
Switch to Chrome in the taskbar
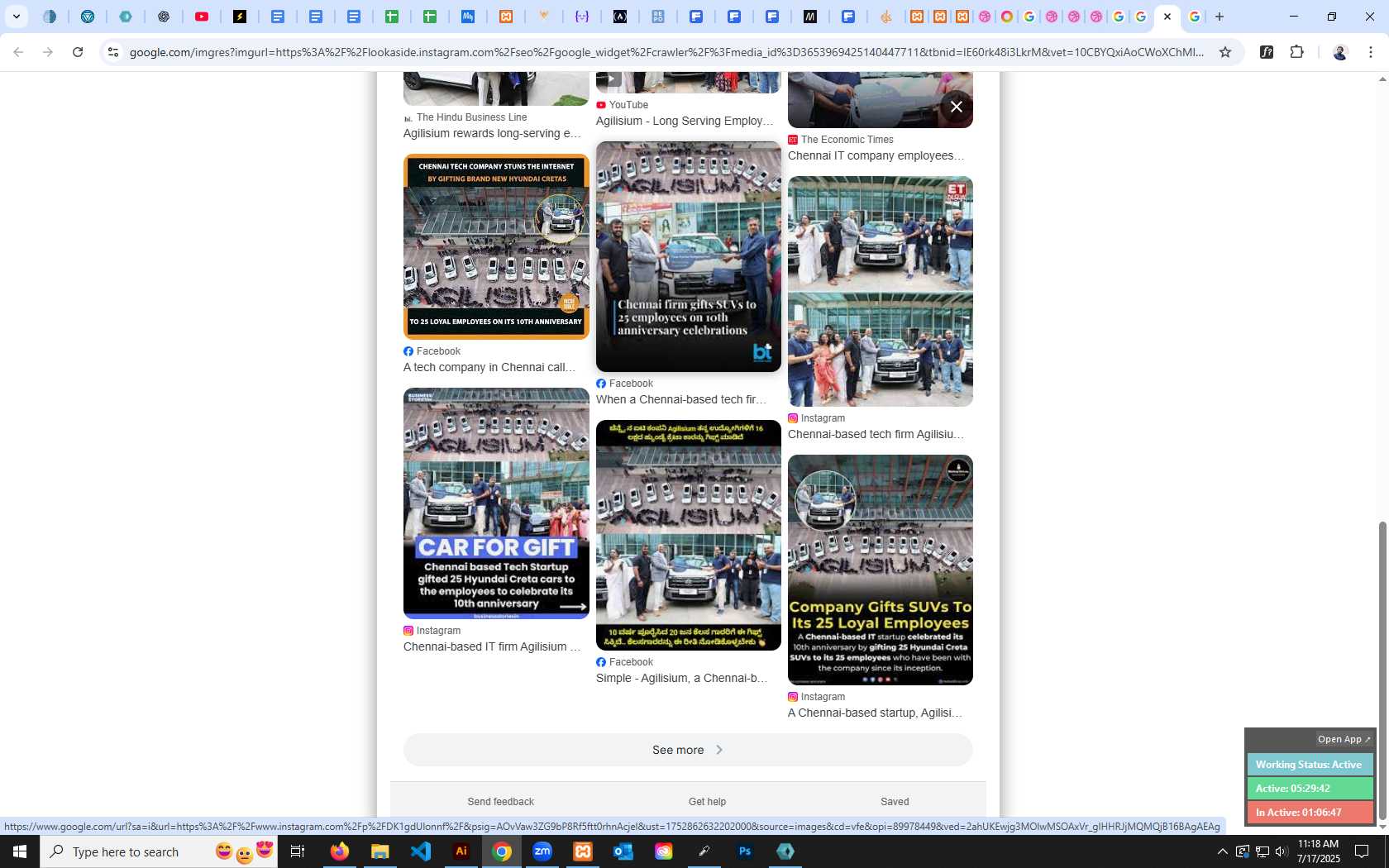coord(502,851)
